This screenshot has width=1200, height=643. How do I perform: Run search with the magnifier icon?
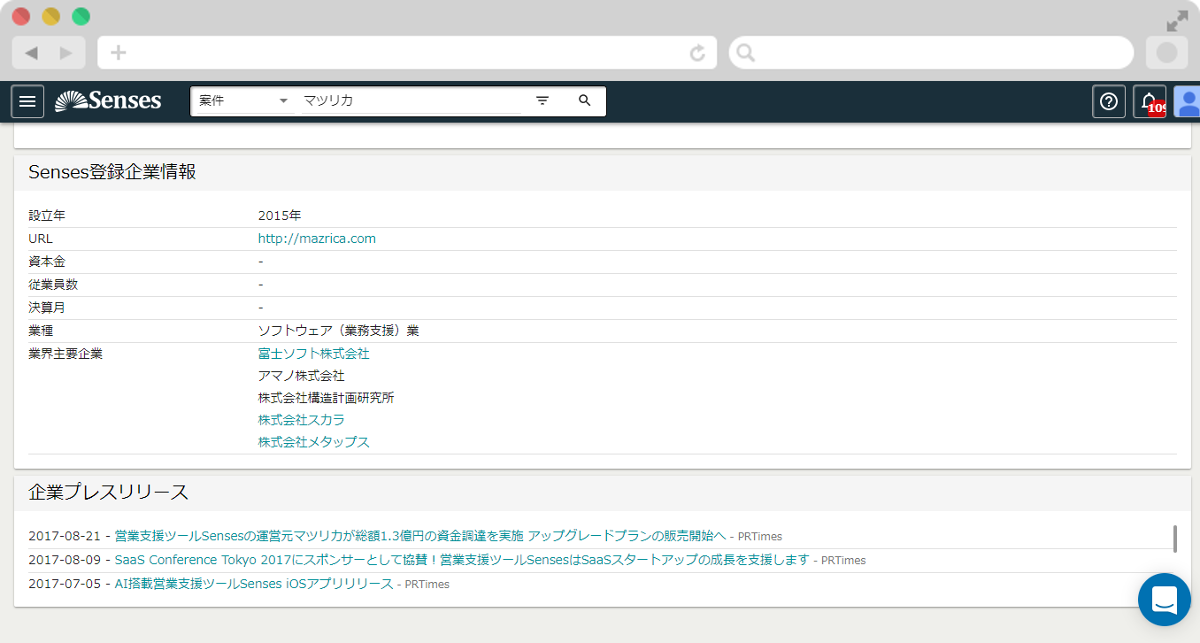(585, 101)
